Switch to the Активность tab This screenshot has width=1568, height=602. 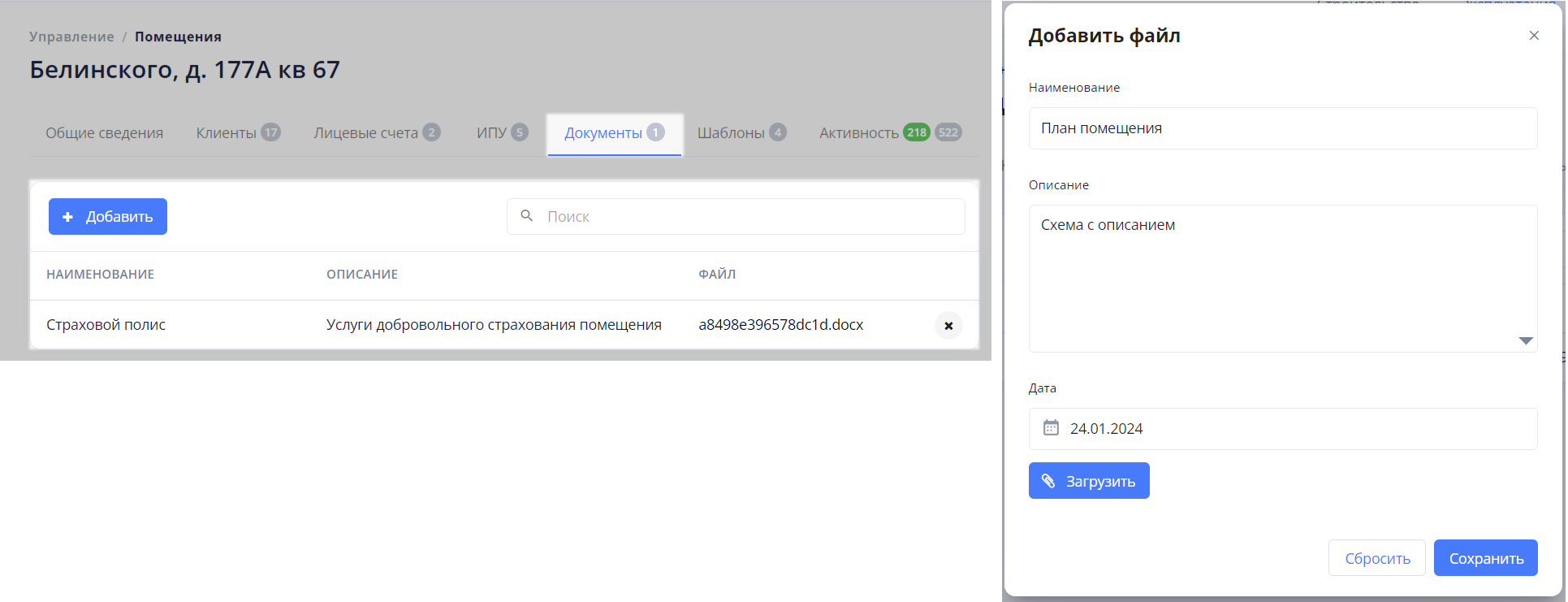coord(890,133)
